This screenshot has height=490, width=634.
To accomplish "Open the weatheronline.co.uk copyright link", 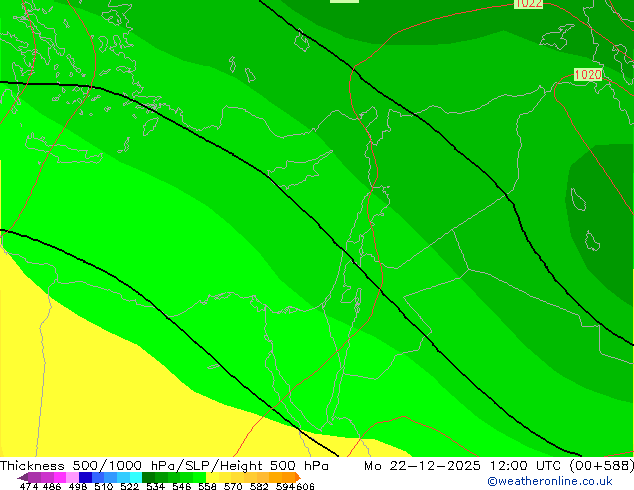I will click(550, 481).
